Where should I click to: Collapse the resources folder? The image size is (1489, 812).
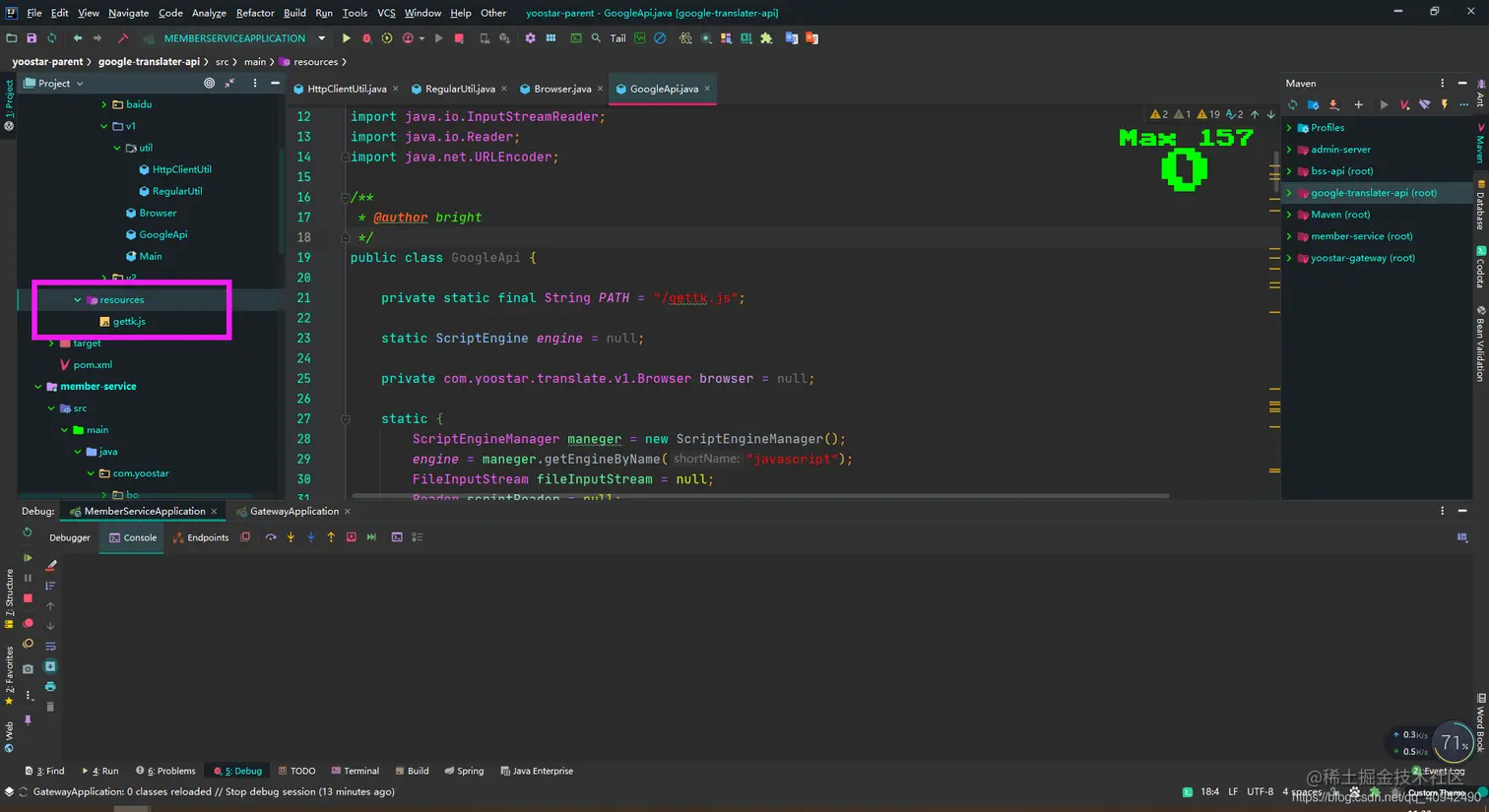[78, 300]
